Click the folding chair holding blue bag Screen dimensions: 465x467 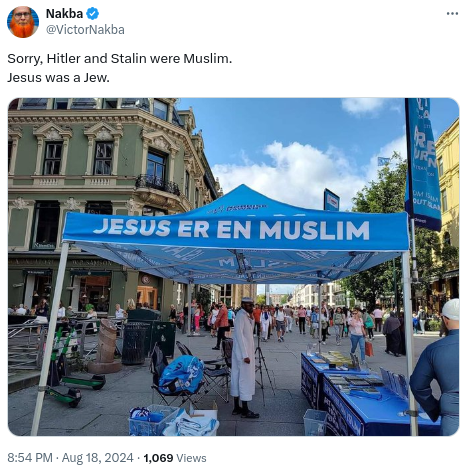(x=178, y=377)
